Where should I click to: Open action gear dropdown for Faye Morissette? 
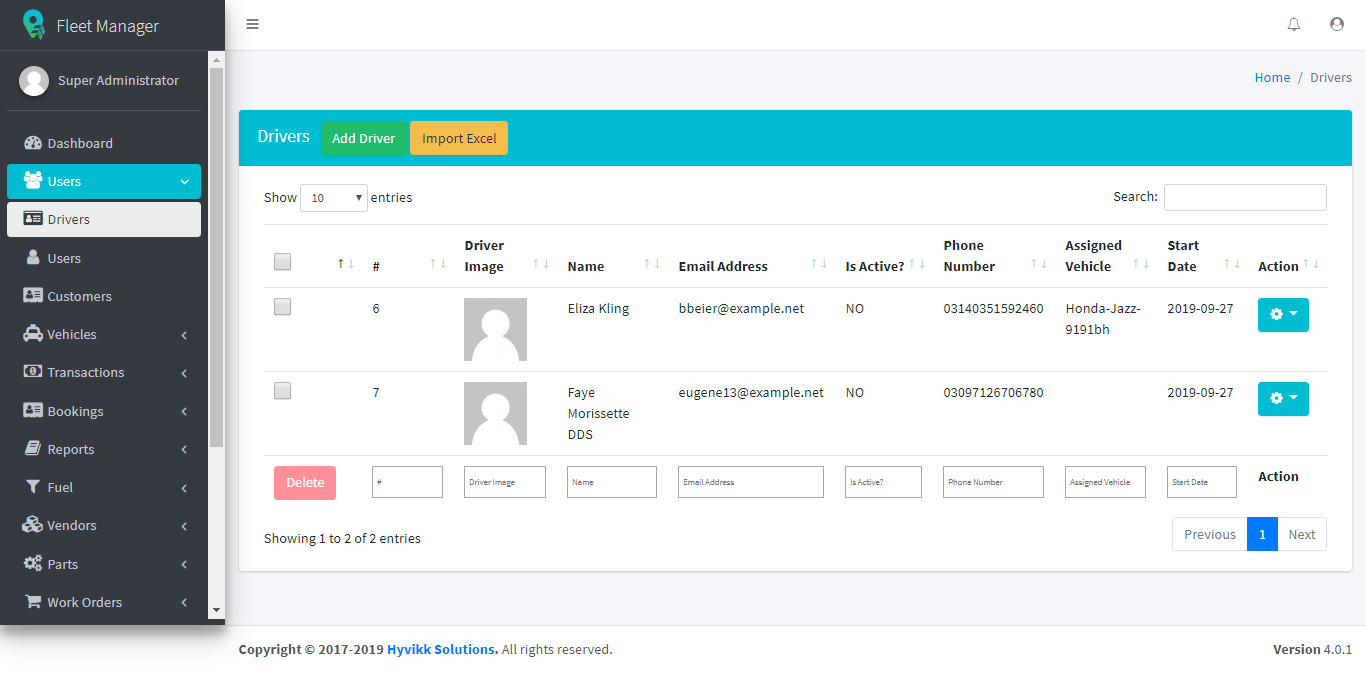click(1283, 399)
